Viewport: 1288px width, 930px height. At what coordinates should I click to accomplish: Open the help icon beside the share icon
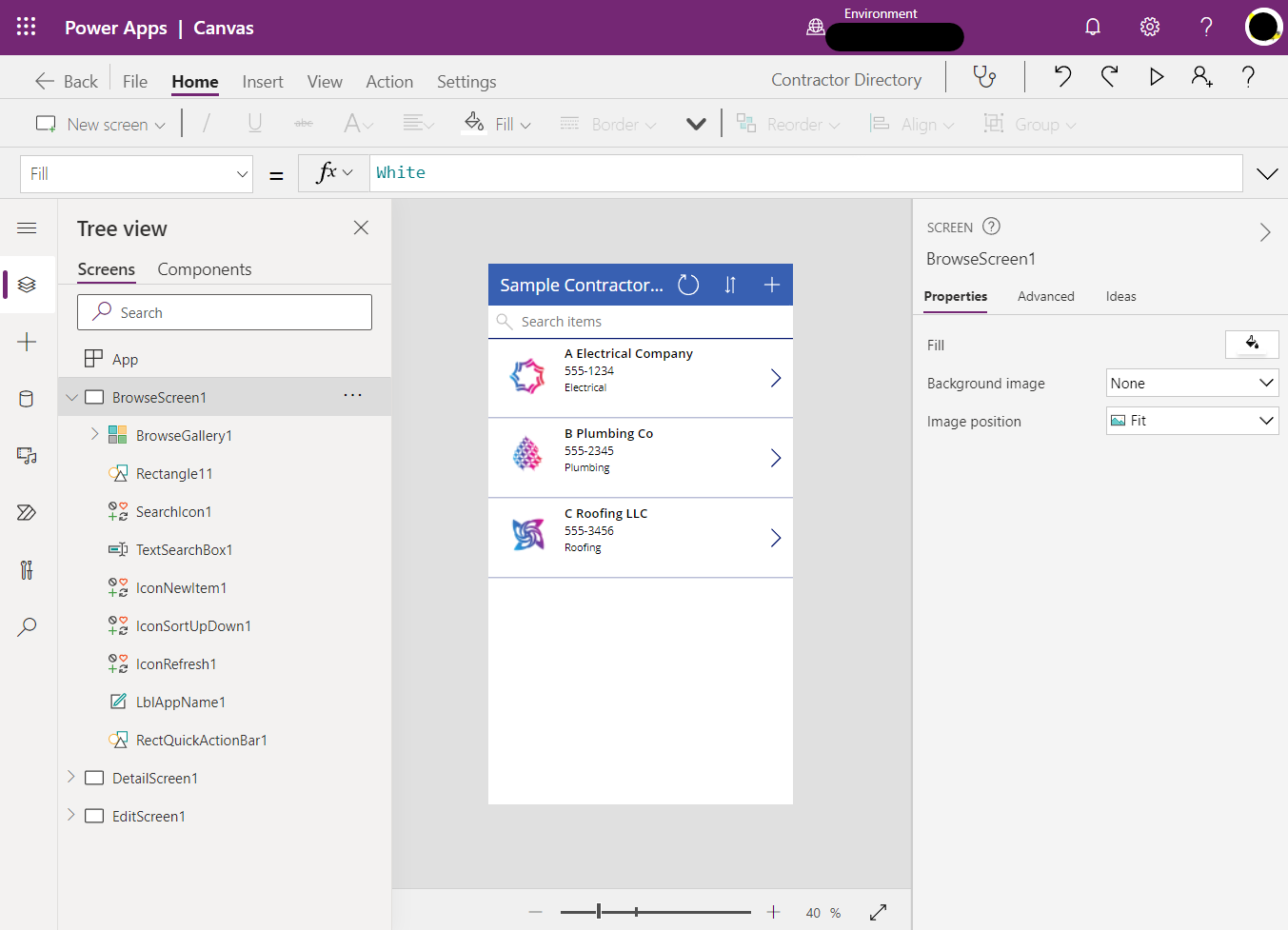pyautogui.click(x=1248, y=76)
